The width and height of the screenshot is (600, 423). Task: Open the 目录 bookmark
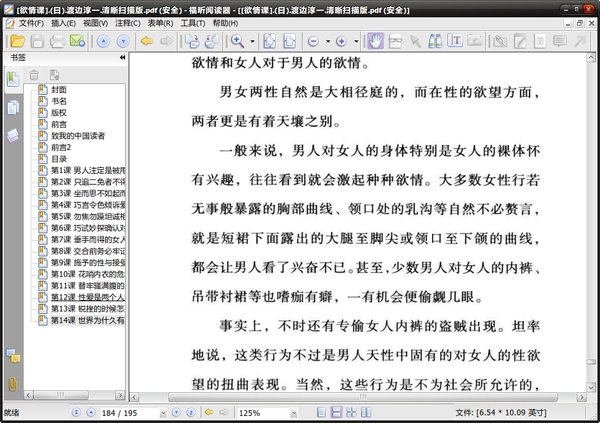click(59, 158)
